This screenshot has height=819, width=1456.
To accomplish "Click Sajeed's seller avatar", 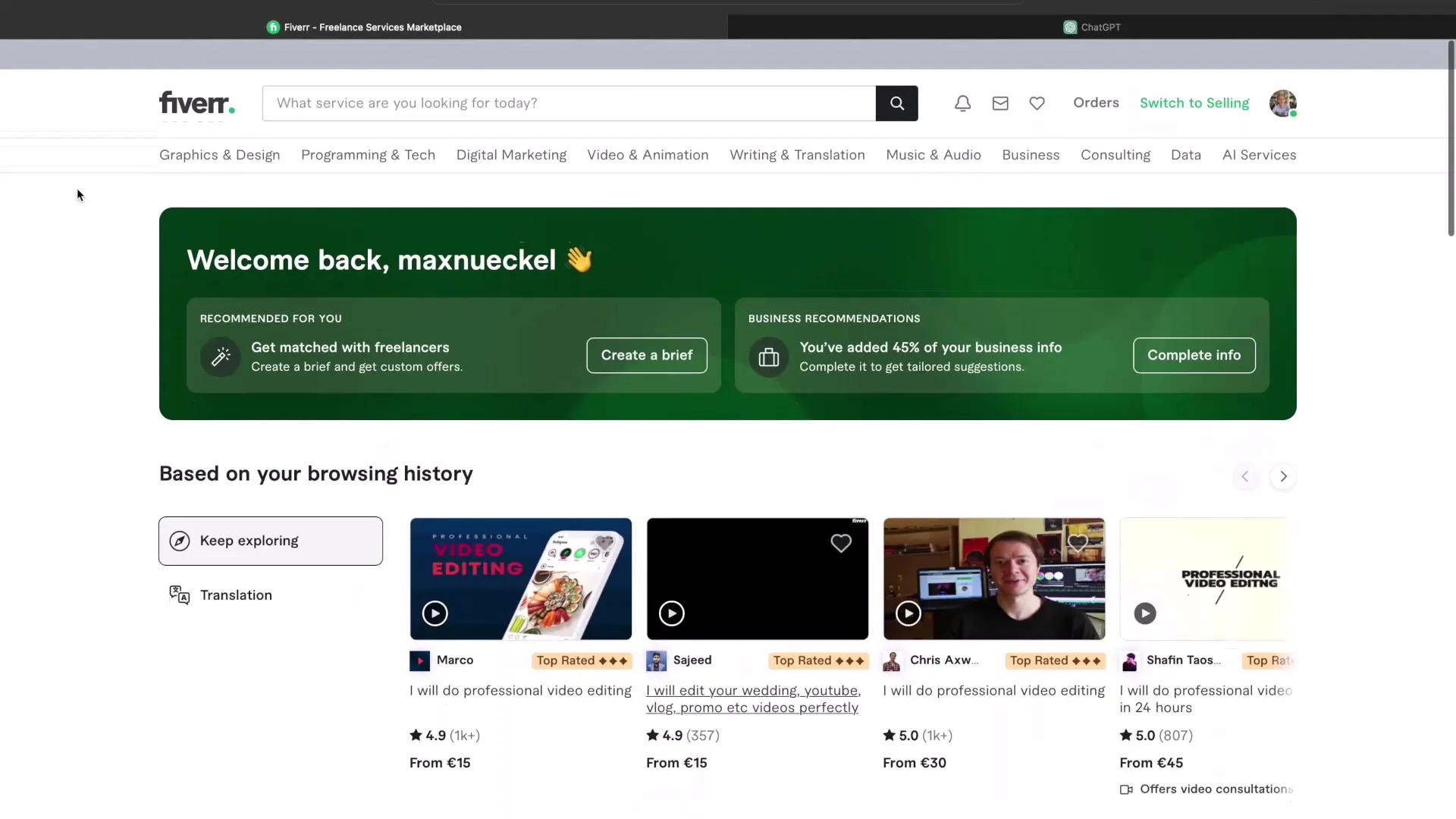I will (x=656, y=661).
